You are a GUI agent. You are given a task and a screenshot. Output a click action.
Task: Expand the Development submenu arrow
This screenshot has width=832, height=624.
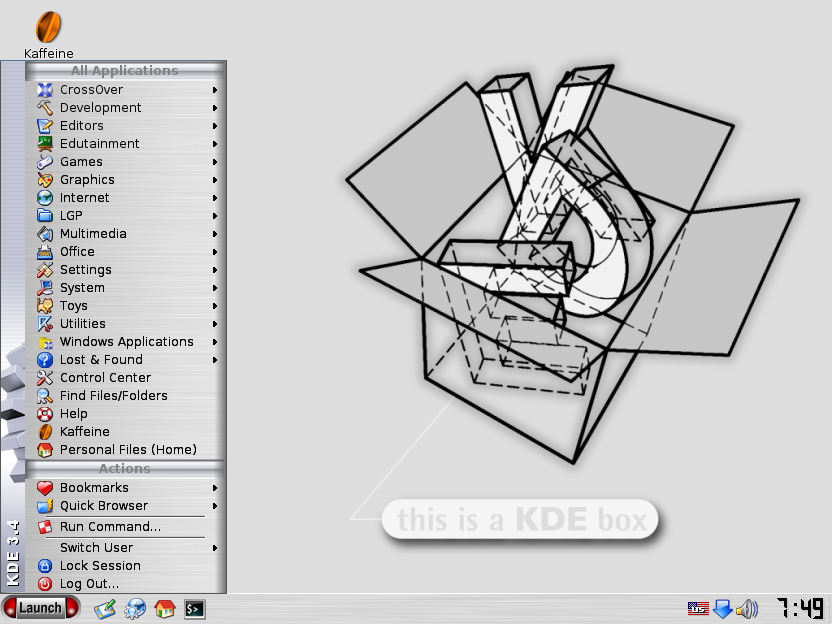215,108
